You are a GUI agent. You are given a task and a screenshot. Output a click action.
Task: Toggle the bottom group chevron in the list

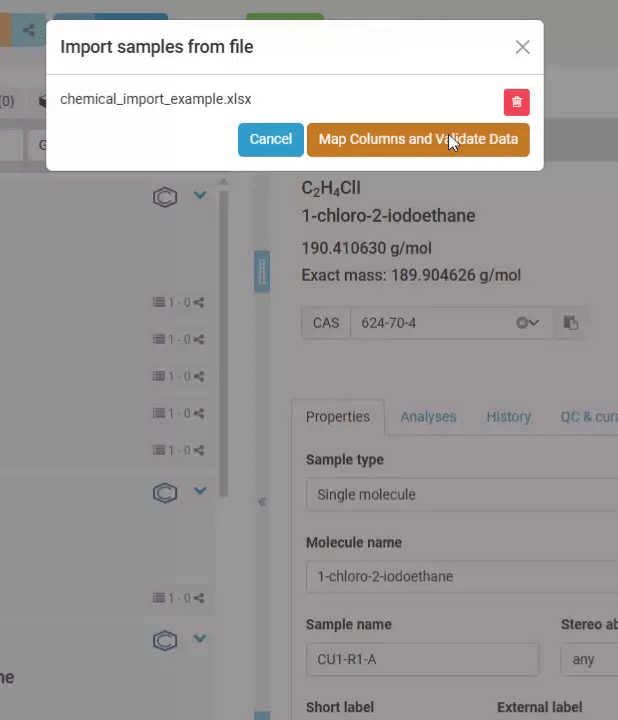click(200, 638)
